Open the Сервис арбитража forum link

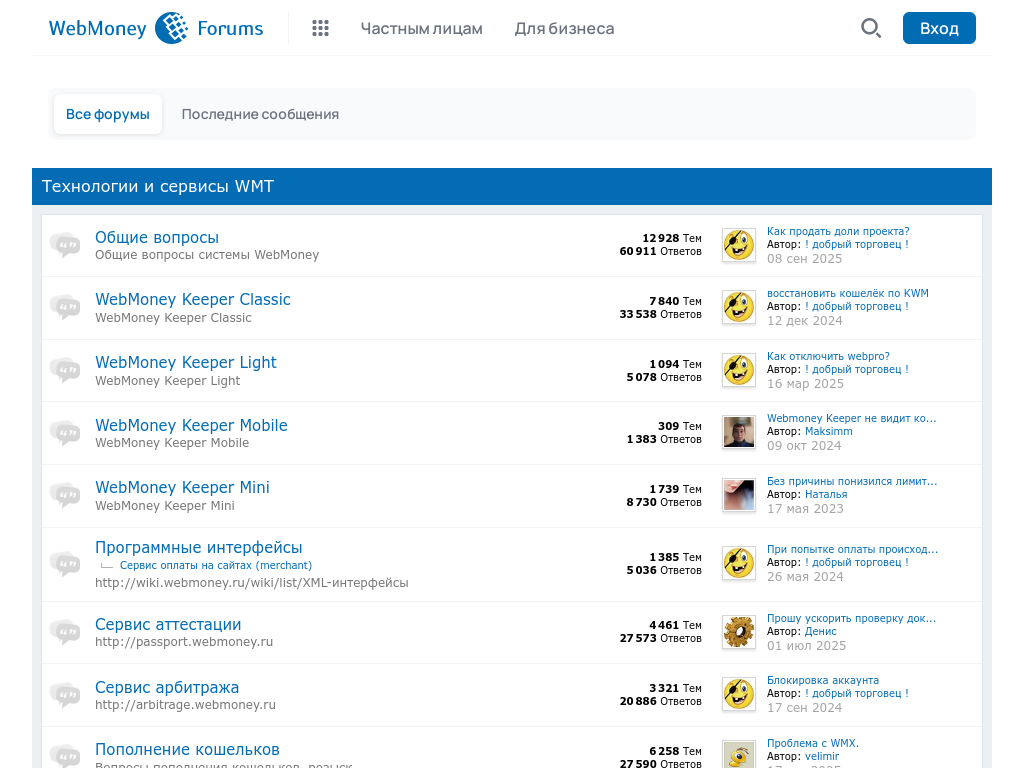[167, 687]
